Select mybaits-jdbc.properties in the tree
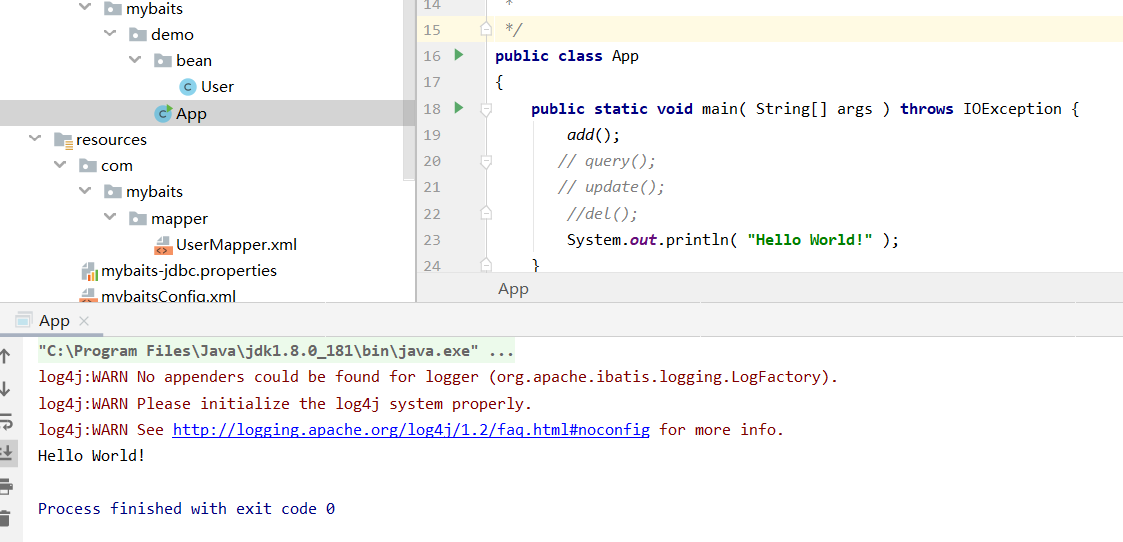Image resolution: width=1123 pixels, height=542 pixels. pos(189,271)
